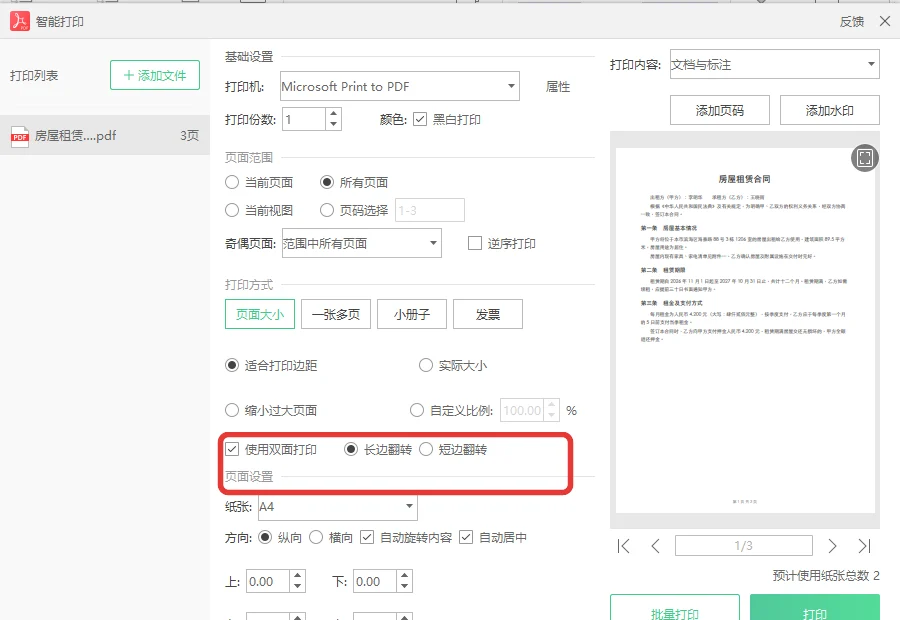Go to next preview page
The image size is (900, 620).
(832, 546)
